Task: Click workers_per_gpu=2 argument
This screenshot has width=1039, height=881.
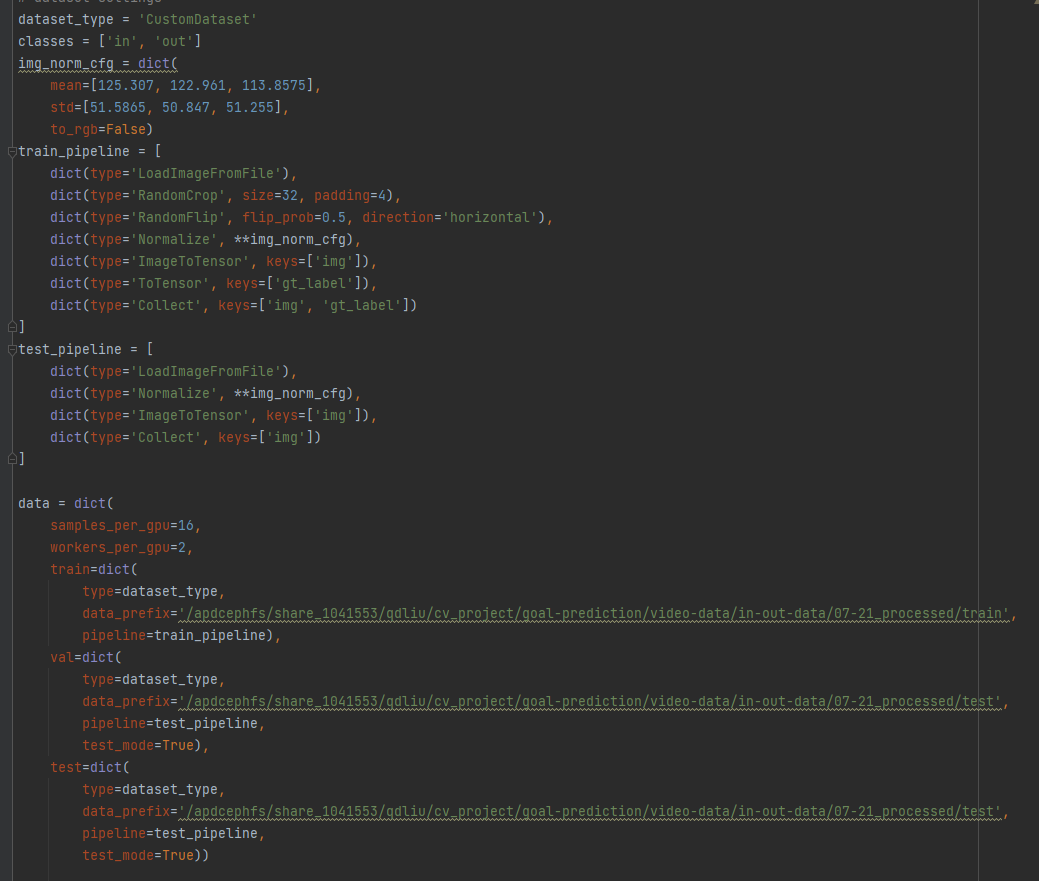Action: 118,548
